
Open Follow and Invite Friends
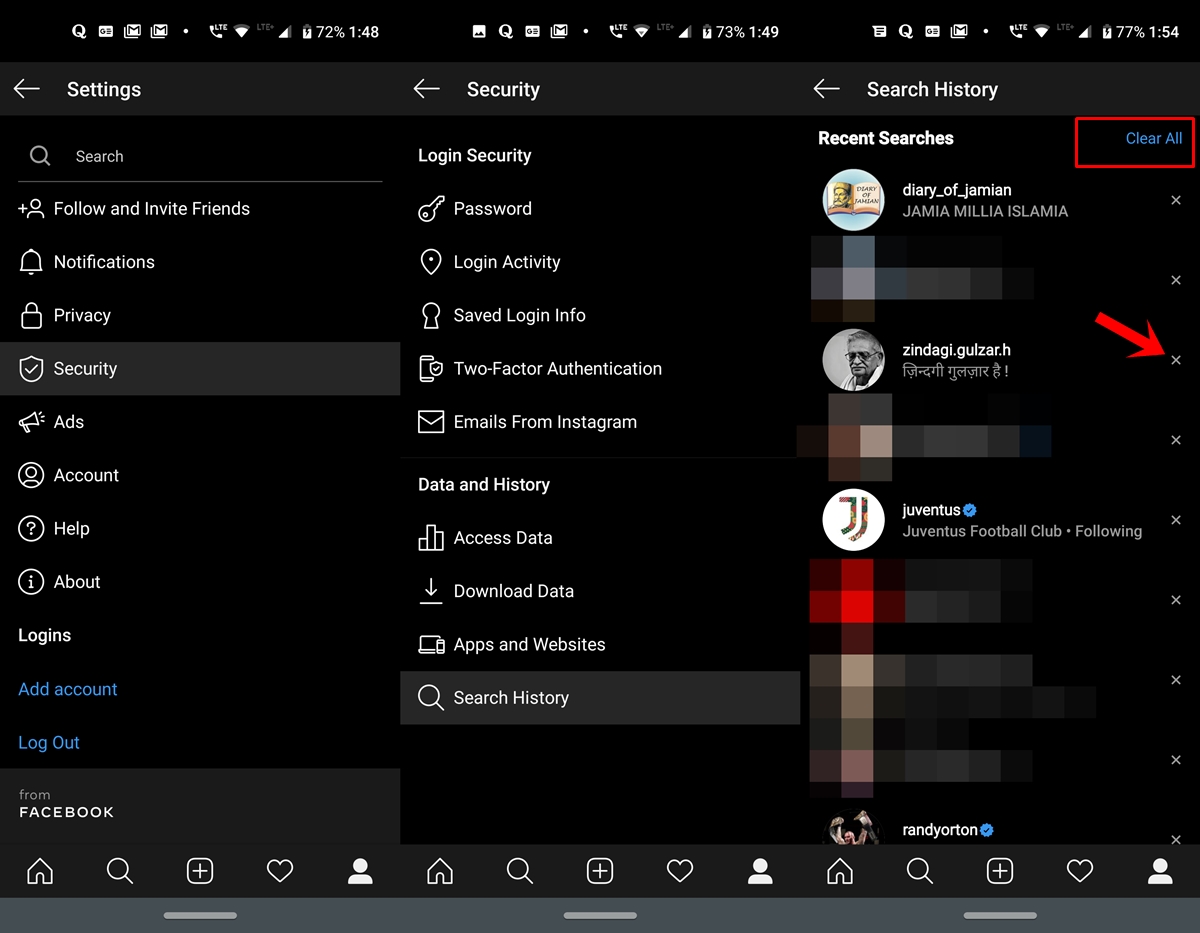(200, 209)
